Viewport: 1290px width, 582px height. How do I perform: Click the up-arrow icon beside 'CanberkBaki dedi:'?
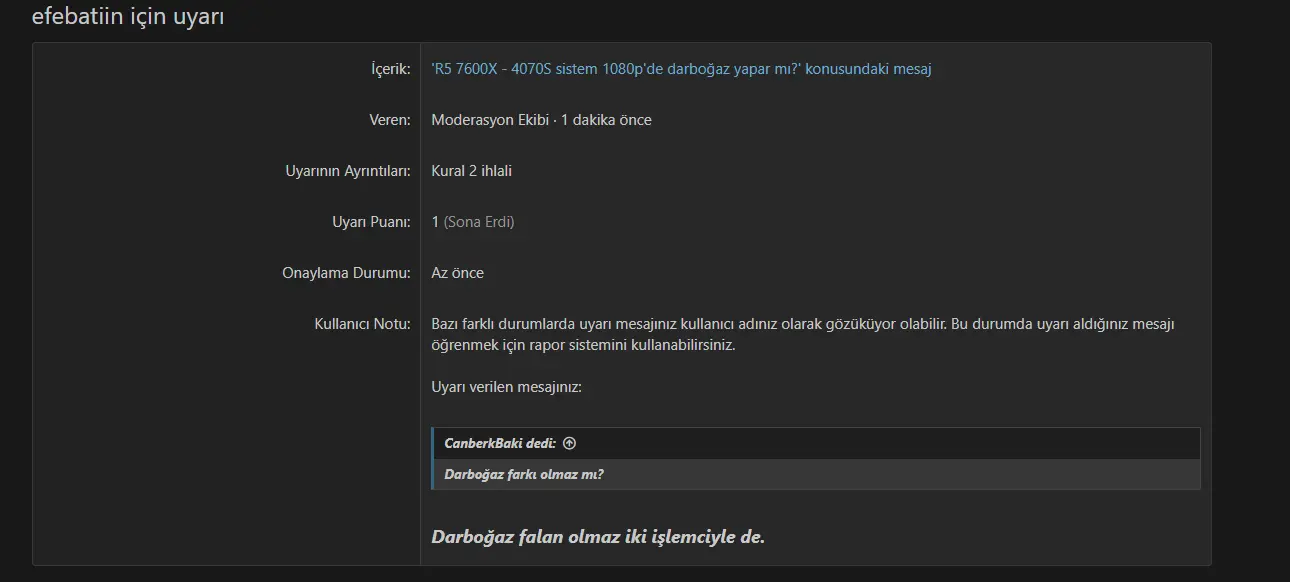pyautogui.click(x=569, y=443)
